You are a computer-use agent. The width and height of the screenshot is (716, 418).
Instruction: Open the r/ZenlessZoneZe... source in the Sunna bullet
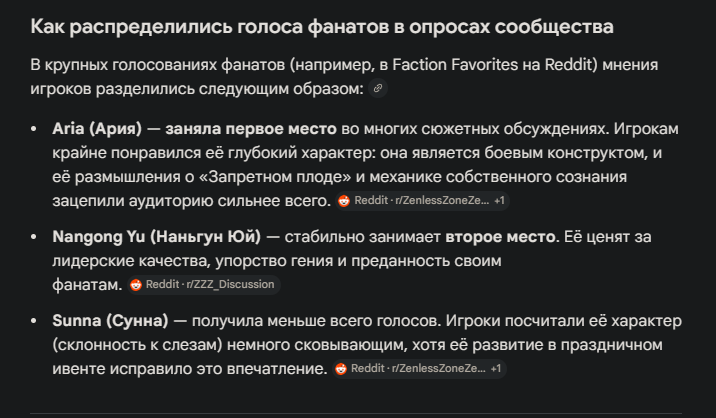click(419, 369)
